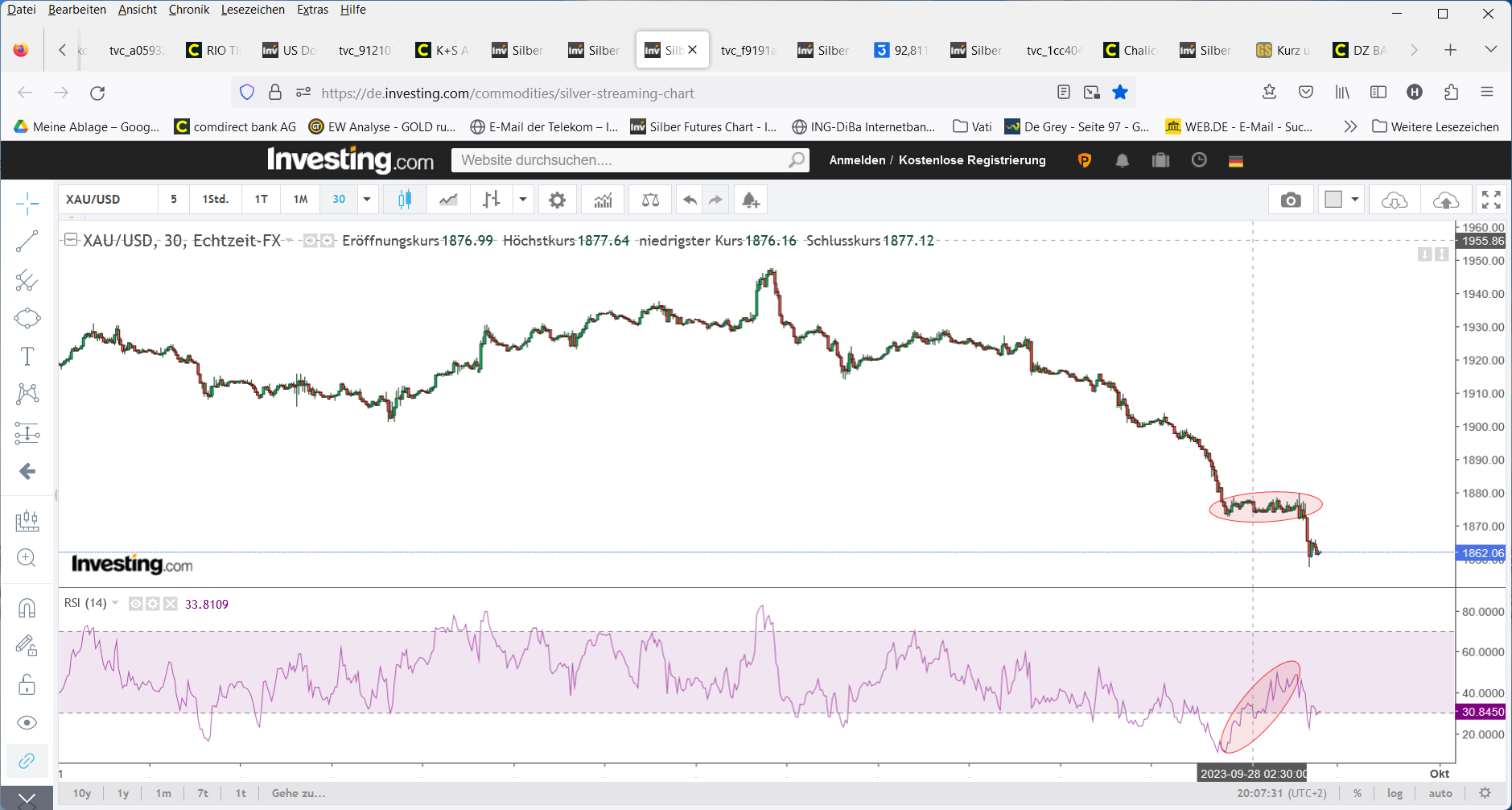The height and width of the screenshot is (810, 1512).
Task: Take a chart snapshot with camera icon
Action: (1291, 200)
